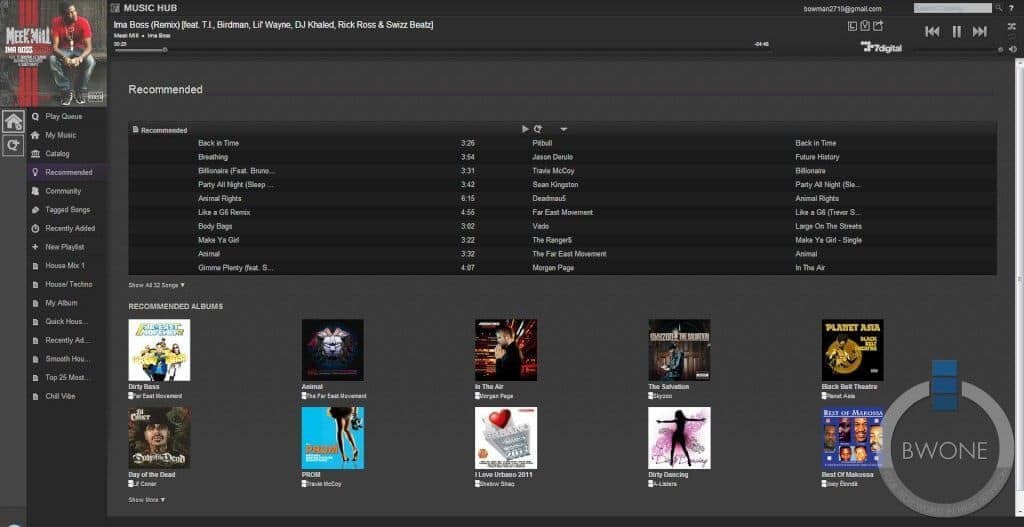Open the Dirty Bass album cover
This screenshot has width=1024, height=527.
coord(159,350)
